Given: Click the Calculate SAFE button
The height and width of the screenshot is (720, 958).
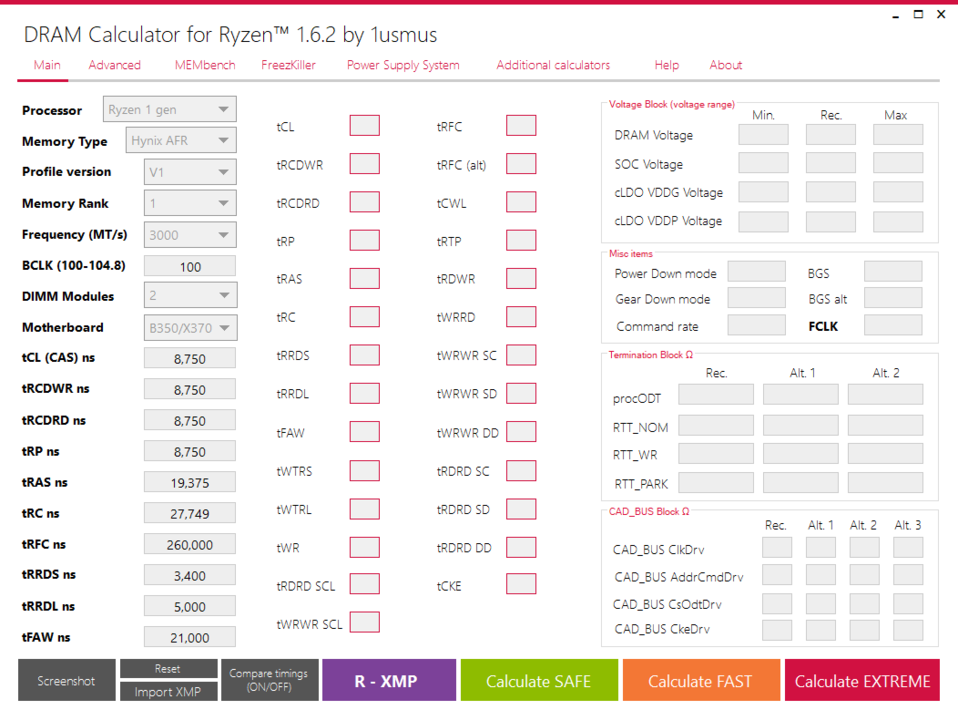Looking at the screenshot, I should 538,681.
